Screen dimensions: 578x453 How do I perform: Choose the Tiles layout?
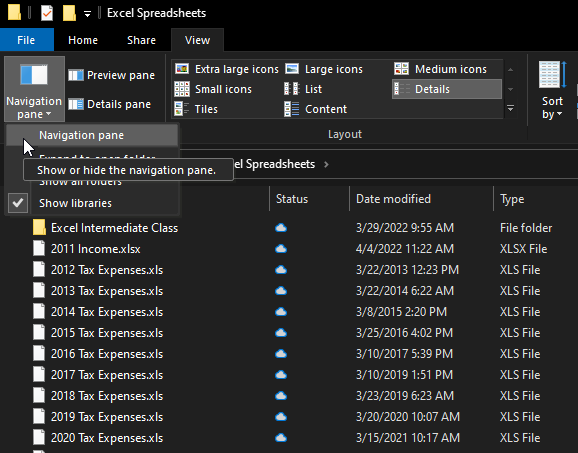(x=196, y=109)
